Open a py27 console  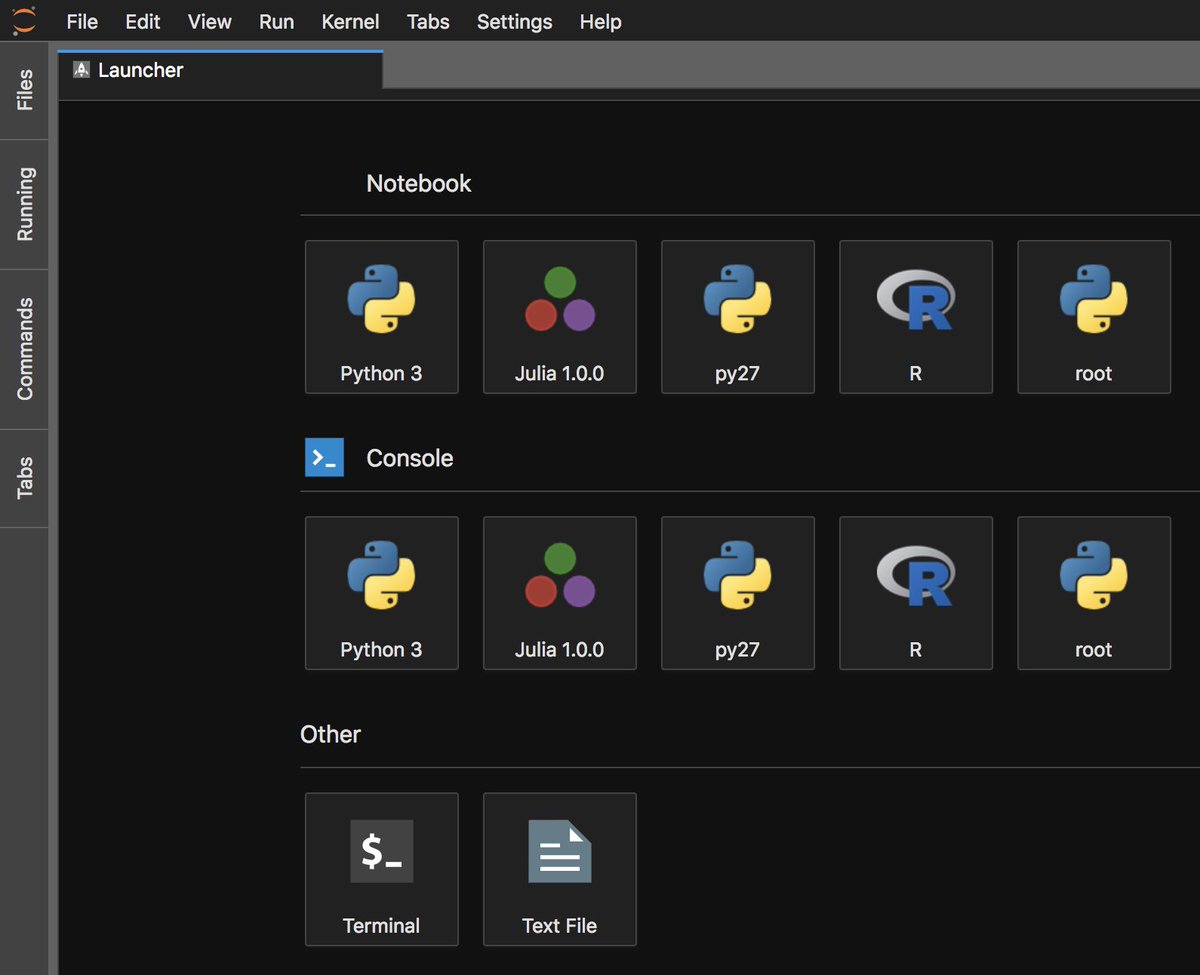tap(737, 593)
